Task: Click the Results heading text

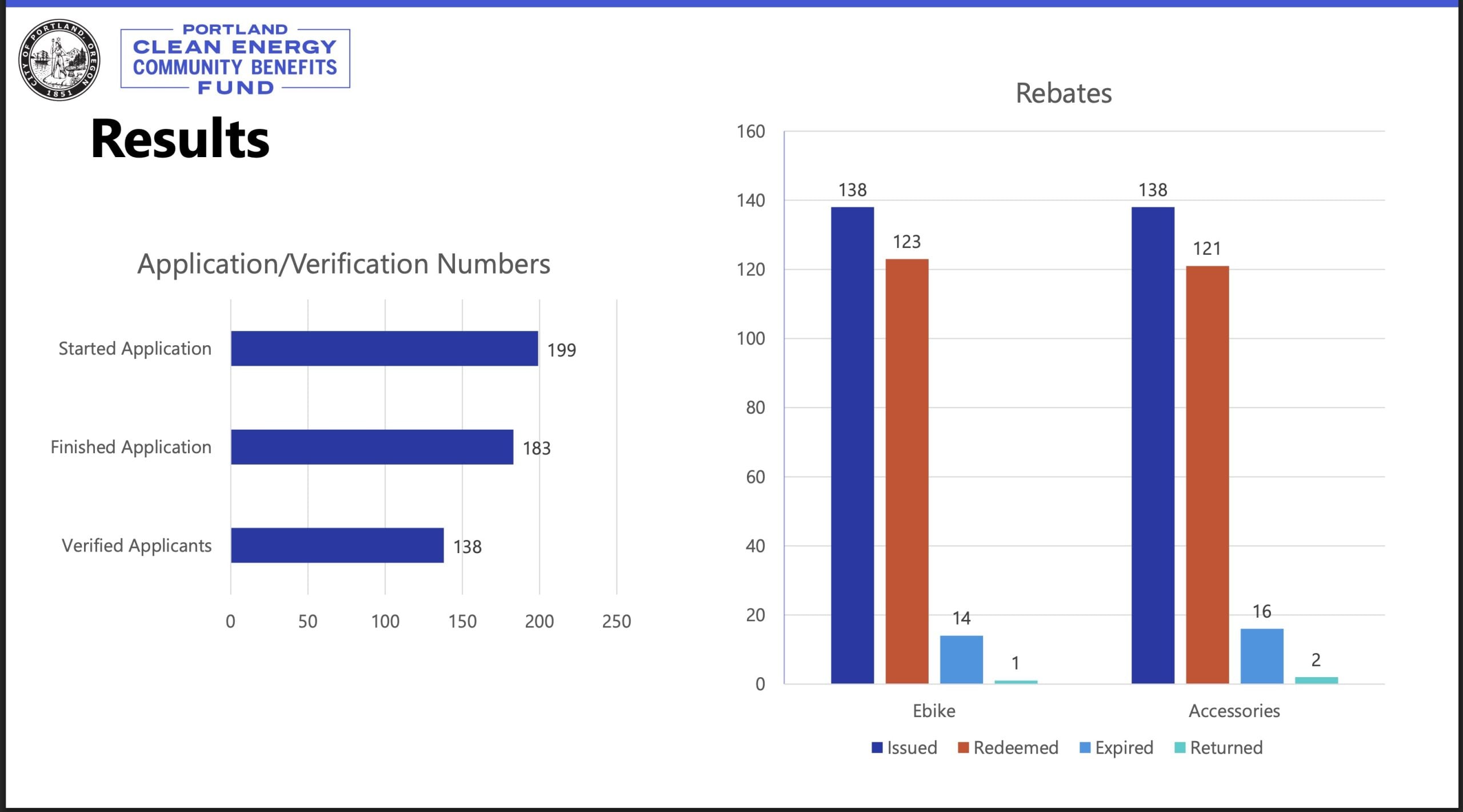Action: point(180,139)
